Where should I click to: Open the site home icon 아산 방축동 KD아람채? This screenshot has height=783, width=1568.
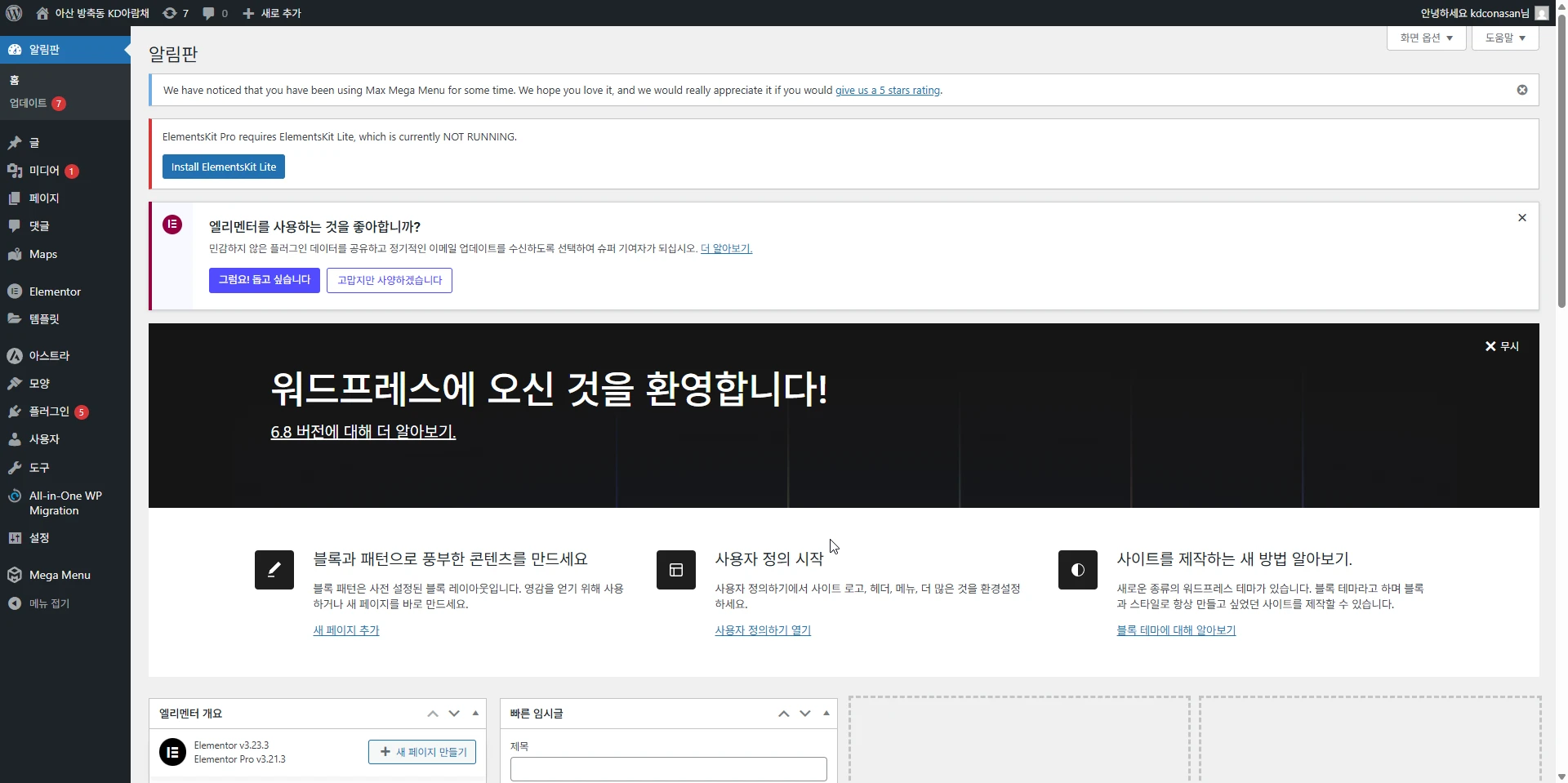[x=42, y=13]
